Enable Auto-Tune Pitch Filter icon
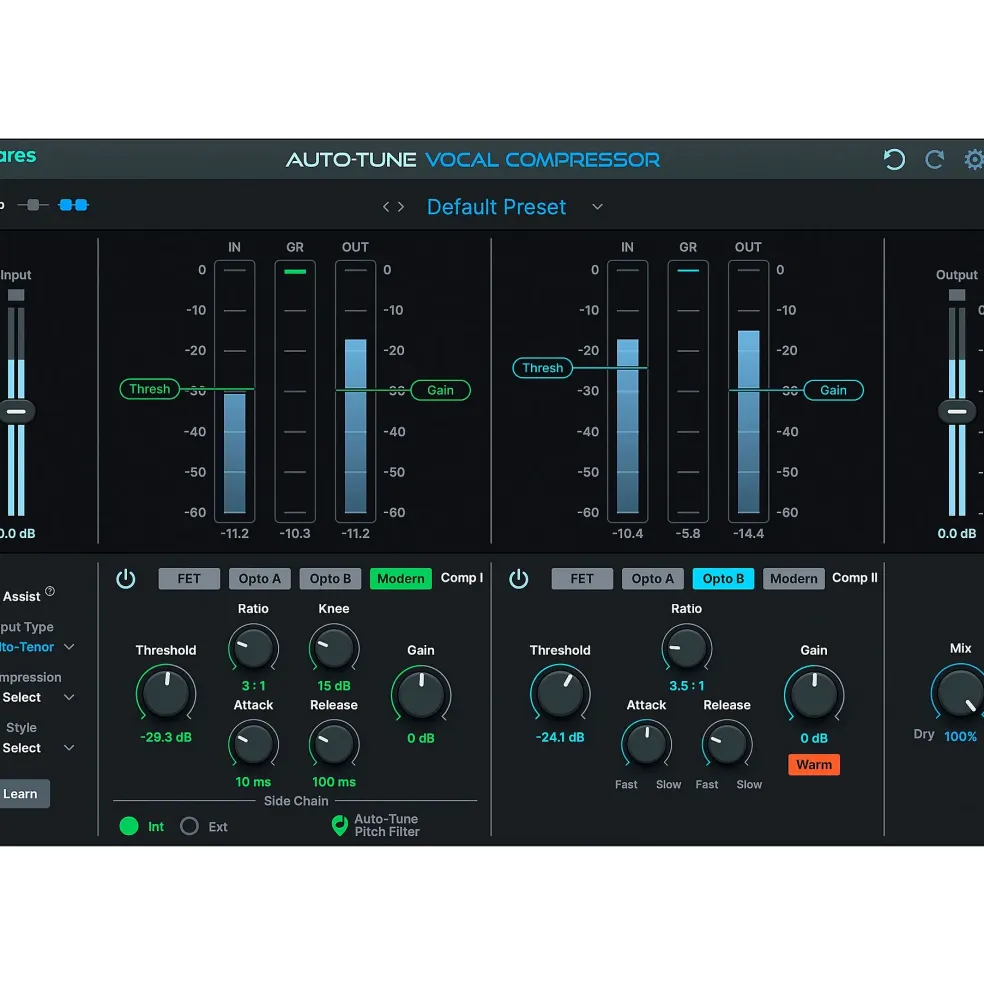Viewport: 984px width, 985px height. coord(339,825)
